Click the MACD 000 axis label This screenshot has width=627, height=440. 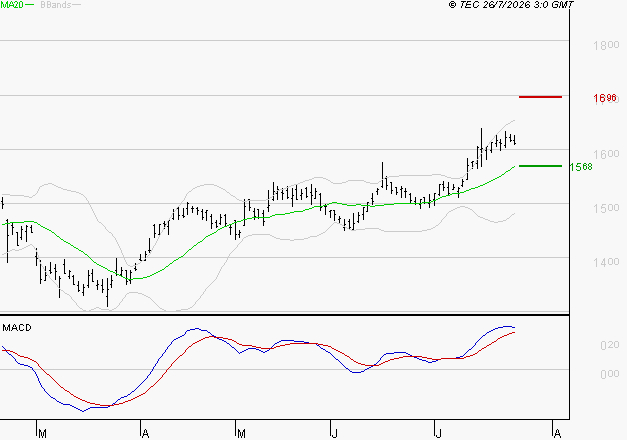pos(610,374)
